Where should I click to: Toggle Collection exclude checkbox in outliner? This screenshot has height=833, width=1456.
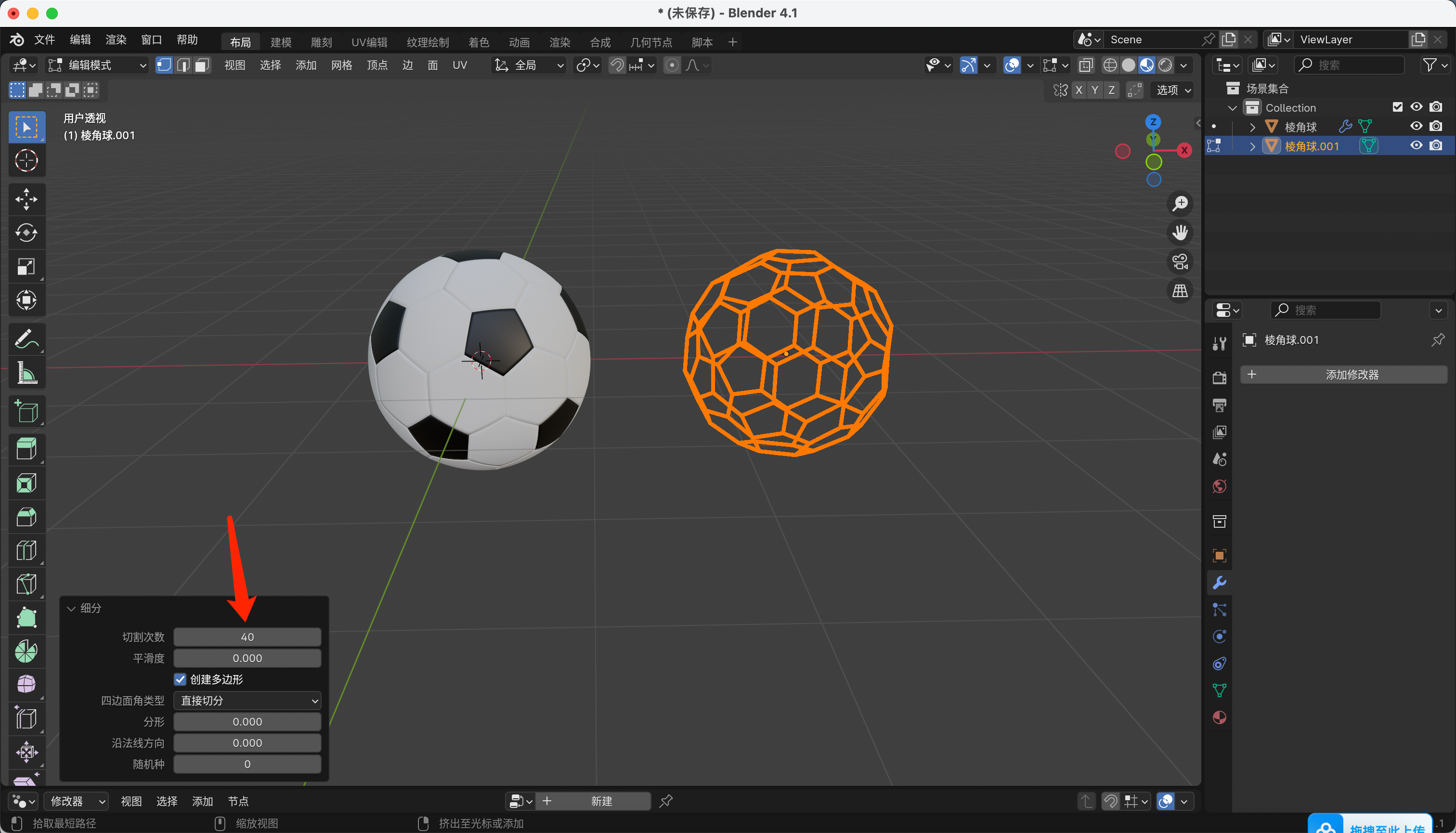pyautogui.click(x=1397, y=107)
